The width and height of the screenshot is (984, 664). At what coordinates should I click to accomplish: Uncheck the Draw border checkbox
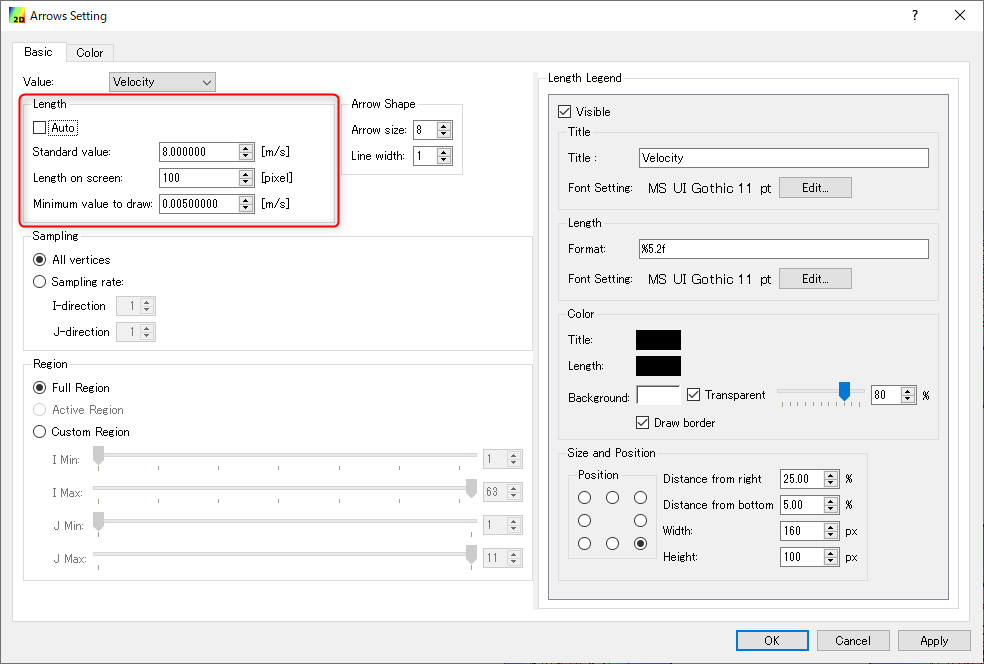click(643, 422)
